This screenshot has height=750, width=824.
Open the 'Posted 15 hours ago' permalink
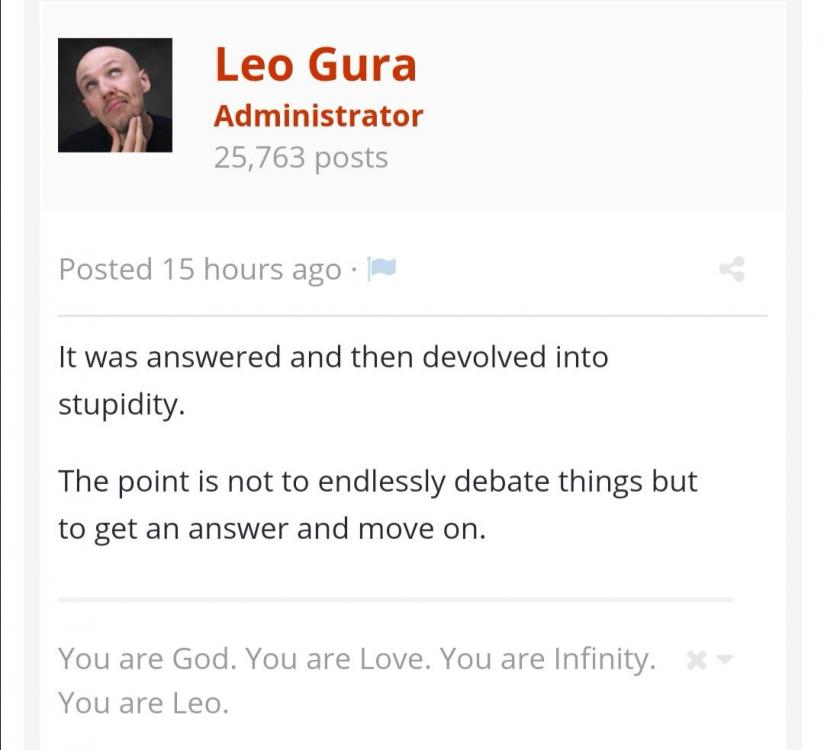(x=200, y=269)
